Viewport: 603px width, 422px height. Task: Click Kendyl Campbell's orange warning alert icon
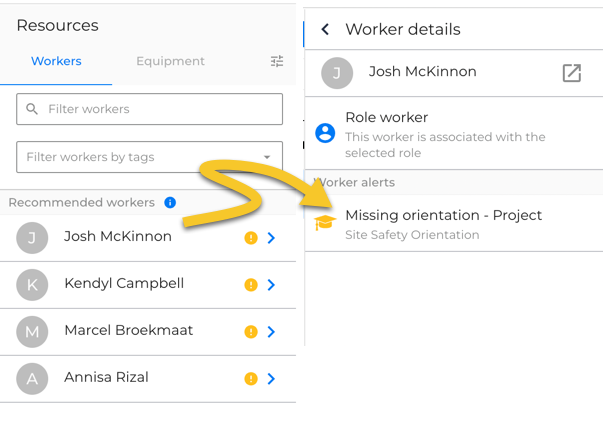(x=251, y=285)
